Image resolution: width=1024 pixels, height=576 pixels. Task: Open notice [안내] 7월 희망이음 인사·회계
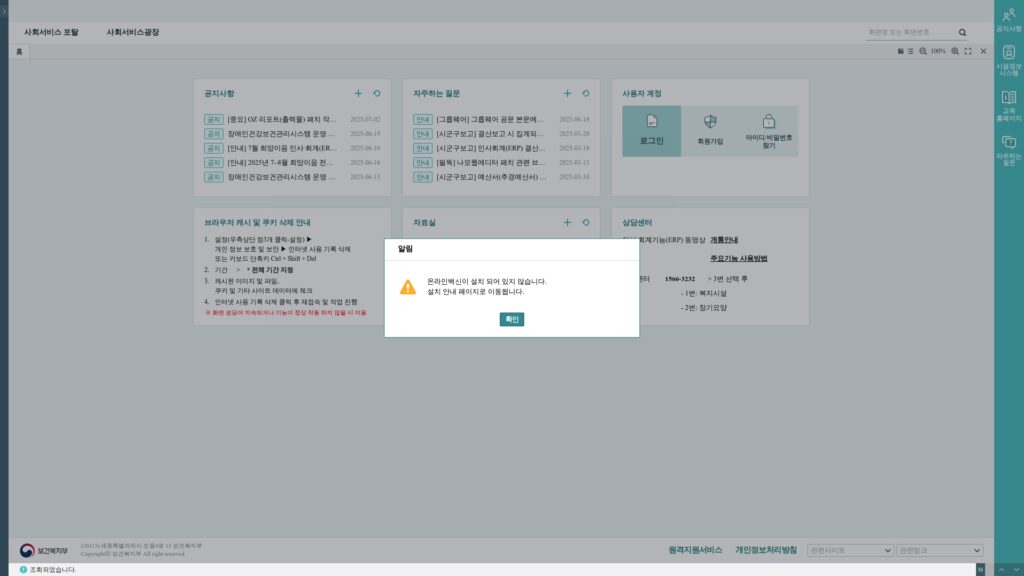(x=281, y=148)
